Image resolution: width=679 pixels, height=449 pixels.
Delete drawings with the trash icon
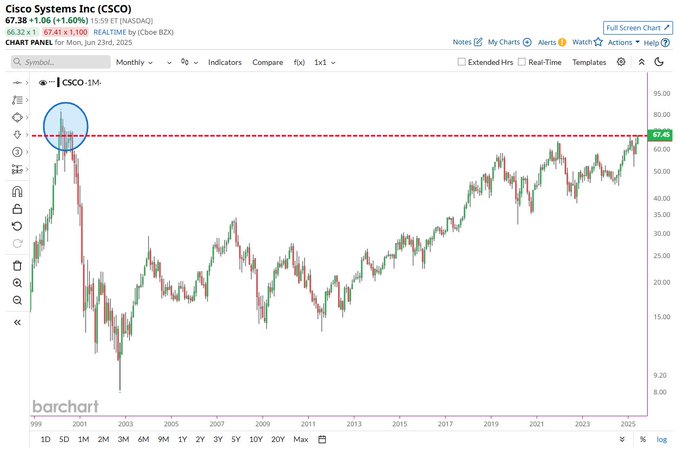point(17,266)
